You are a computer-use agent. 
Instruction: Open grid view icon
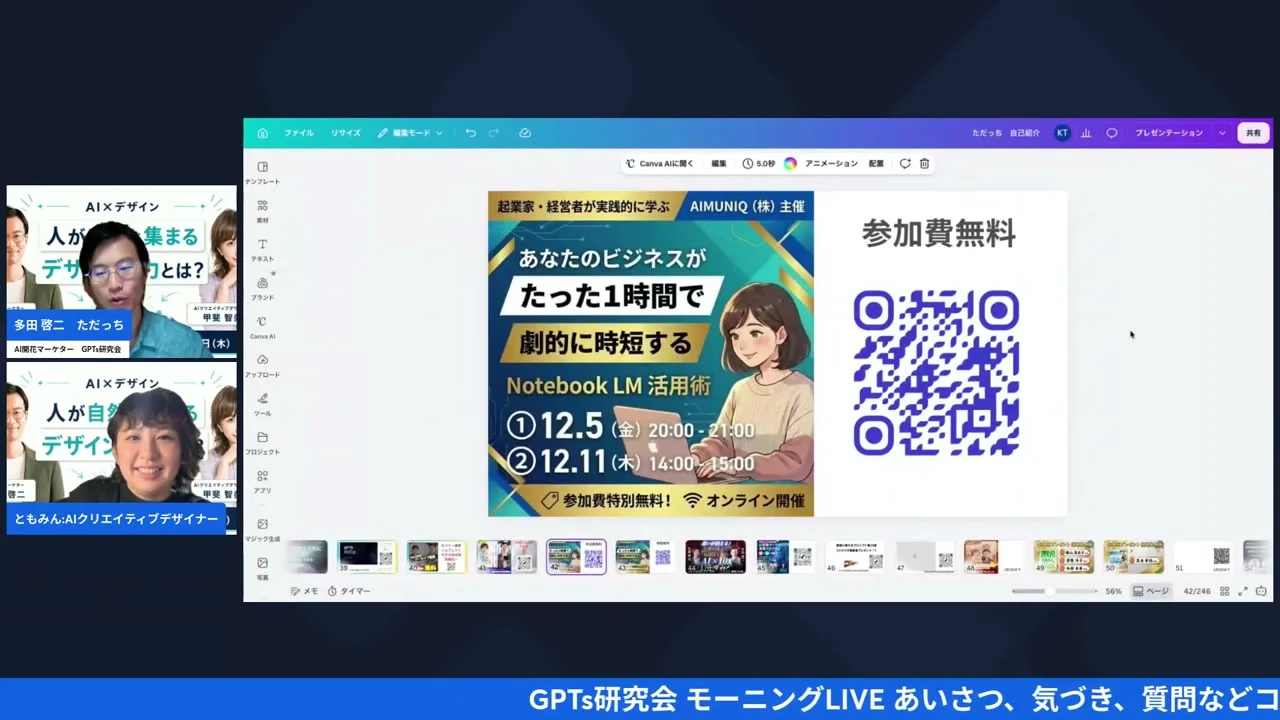[x=1224, y=591]
